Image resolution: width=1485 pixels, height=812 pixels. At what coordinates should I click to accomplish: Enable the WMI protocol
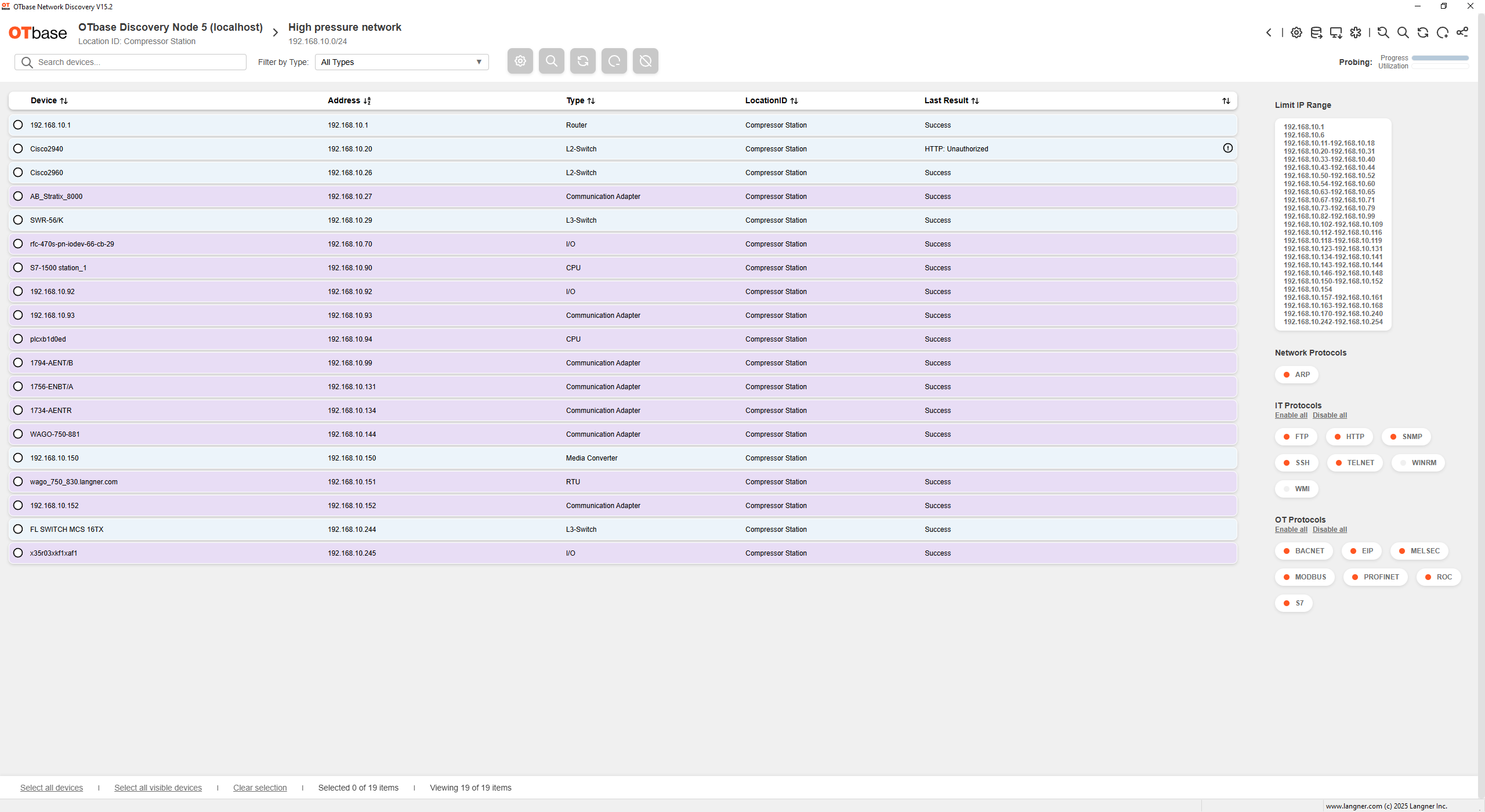[1296, 489]
